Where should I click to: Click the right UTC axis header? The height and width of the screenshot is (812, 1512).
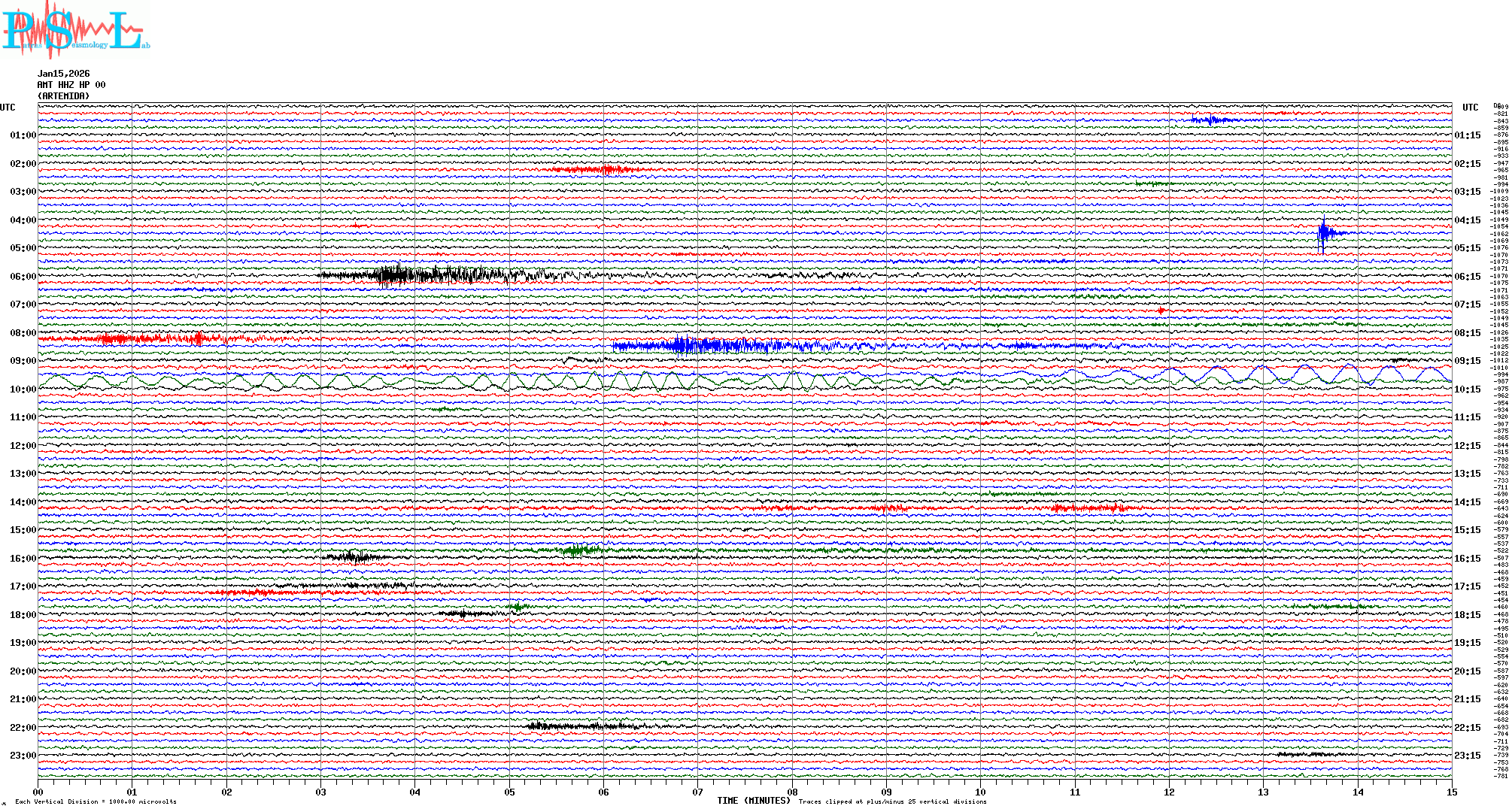(x=1470, y=108)
